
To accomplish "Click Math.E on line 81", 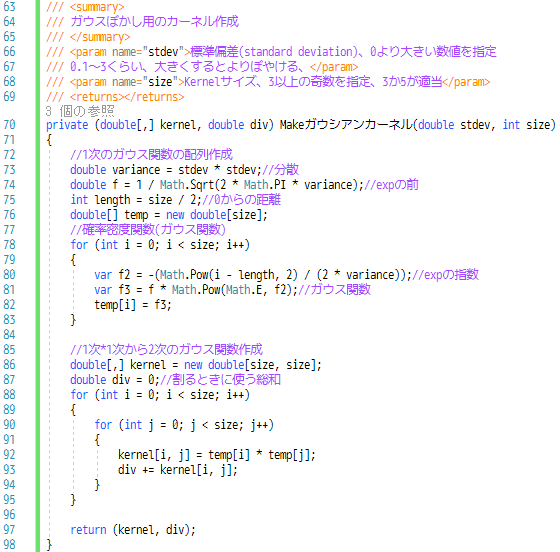I will [x=244, y=290].
